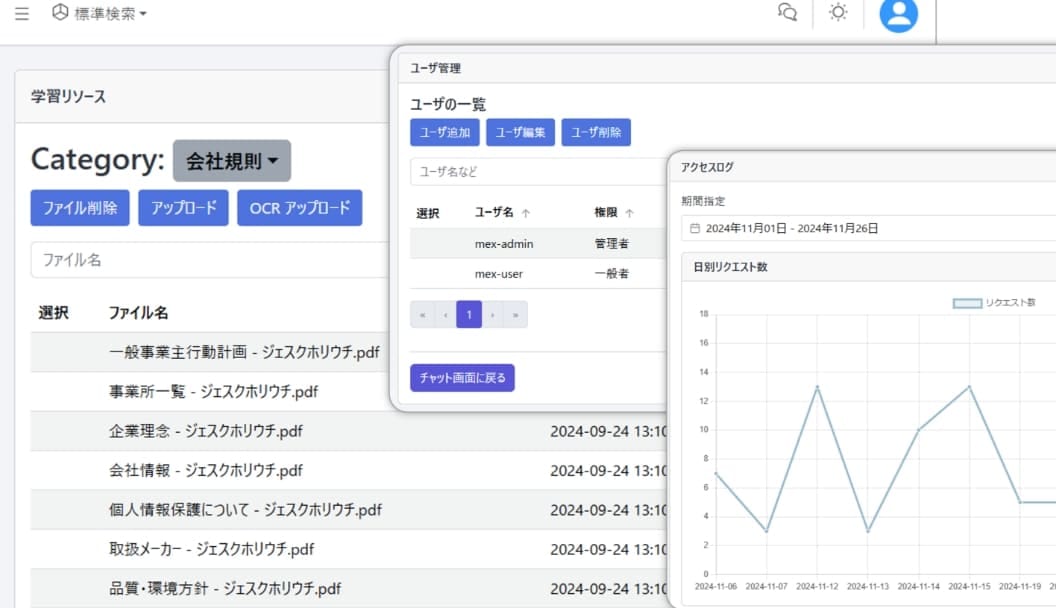Go to first page in pagination
This screenshot has width=1056, height=608.
[423, 314]
